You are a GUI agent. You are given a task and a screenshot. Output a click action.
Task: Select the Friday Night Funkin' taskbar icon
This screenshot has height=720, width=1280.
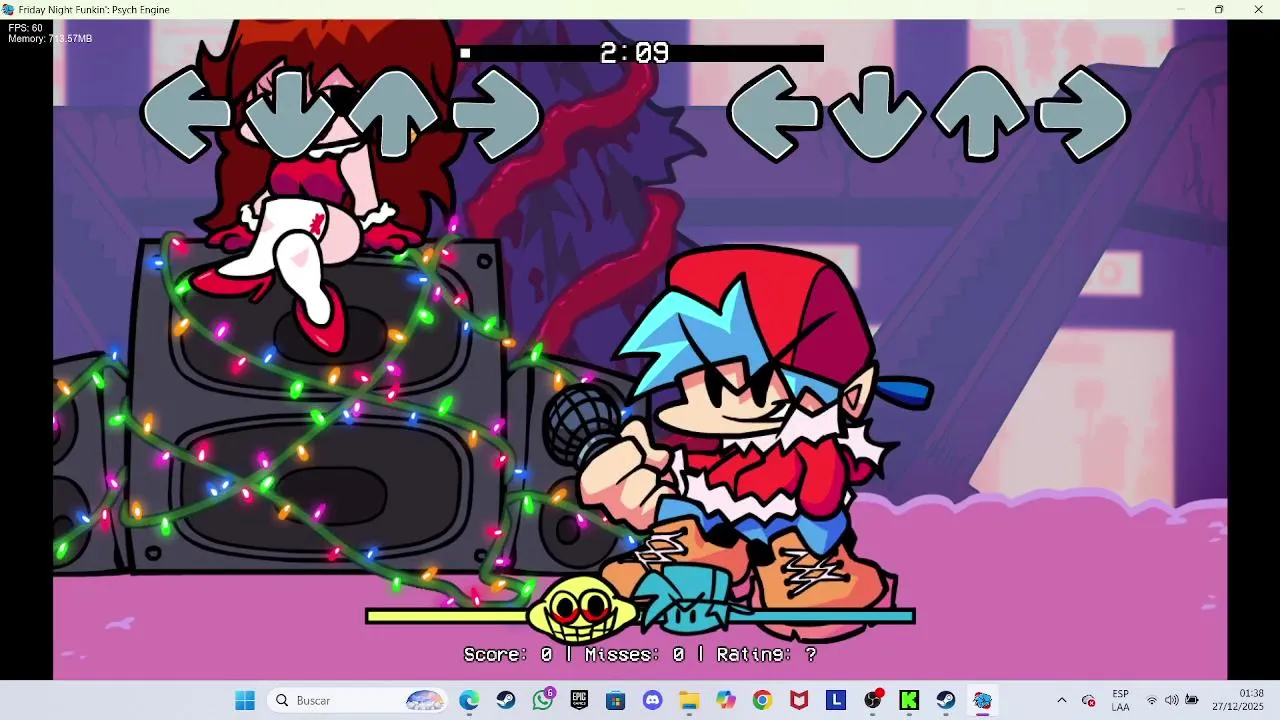point(982,700)
